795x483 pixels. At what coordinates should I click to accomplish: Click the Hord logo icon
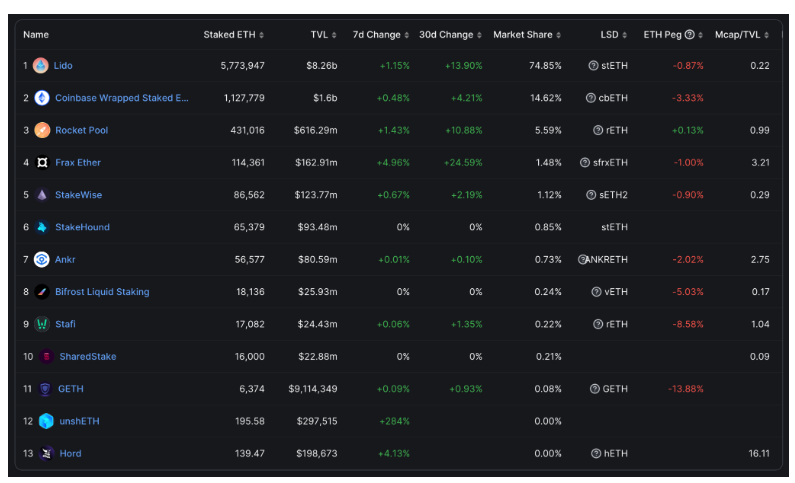(x=46, y=453)
